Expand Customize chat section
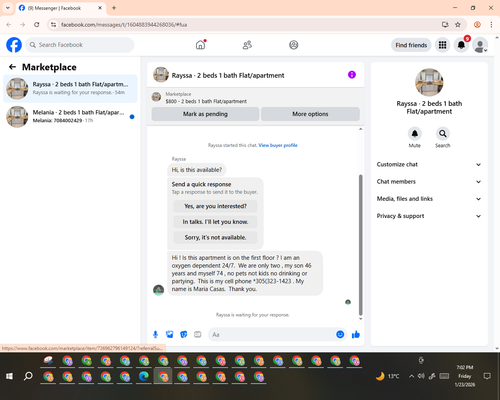Viewport: 500px width, 400px height. tap(429, 164)
